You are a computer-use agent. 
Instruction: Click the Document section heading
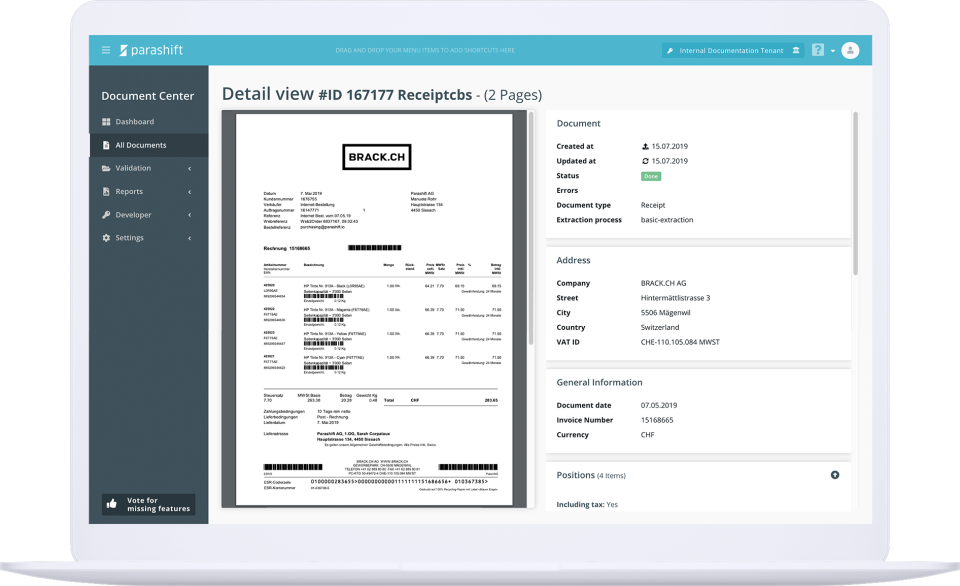click(579, 123)
